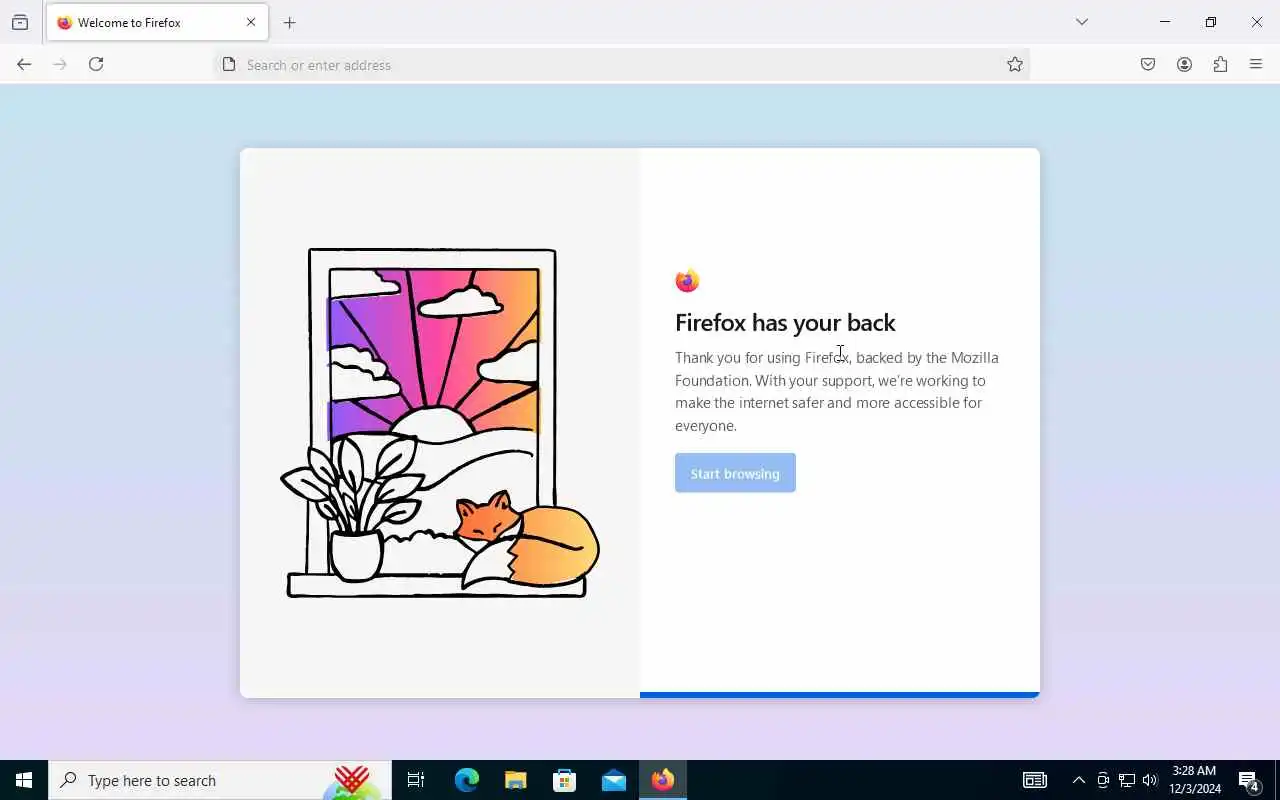Click the Meet Now tray icon
Viewport: 1280px width, 800px height.
point(1103,780)
